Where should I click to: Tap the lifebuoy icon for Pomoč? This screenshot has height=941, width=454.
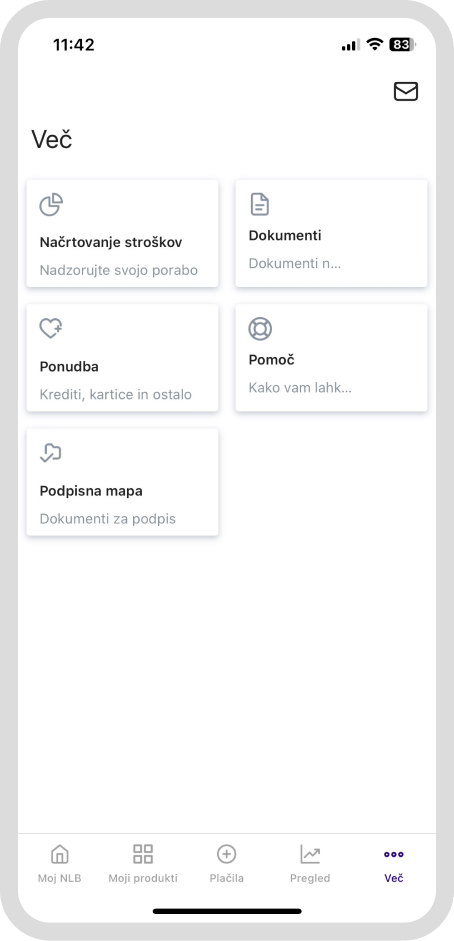tap(260, 329)
